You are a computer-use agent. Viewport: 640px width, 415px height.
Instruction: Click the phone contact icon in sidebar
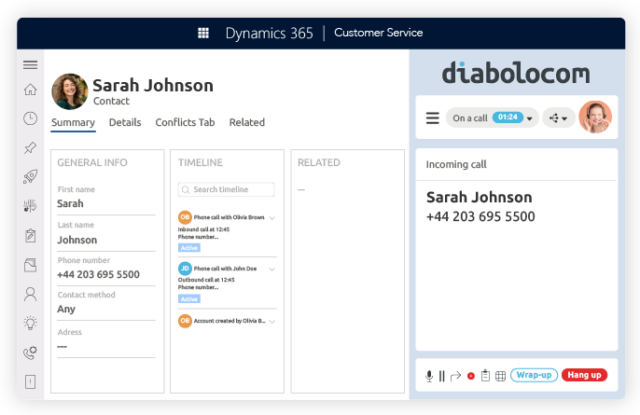coord(30,353)
